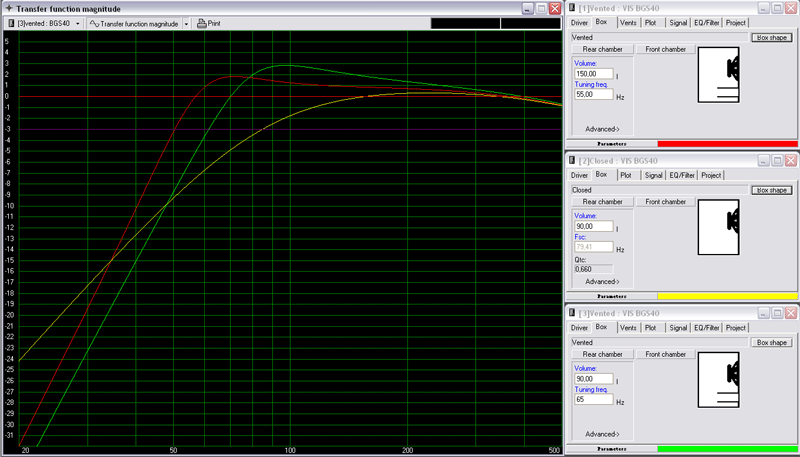This screenshot has height=457, width=800.
Task: Open the dropdown arrow beside Transfer function magnitude
Action: point(186,23)
